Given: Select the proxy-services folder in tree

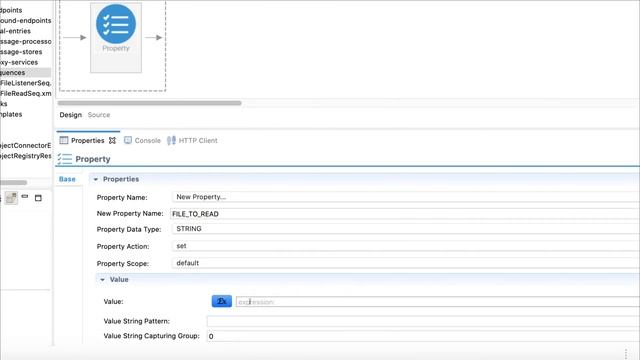Looking at the screenshot, I should pyautogui.click(x=19, y=62).
